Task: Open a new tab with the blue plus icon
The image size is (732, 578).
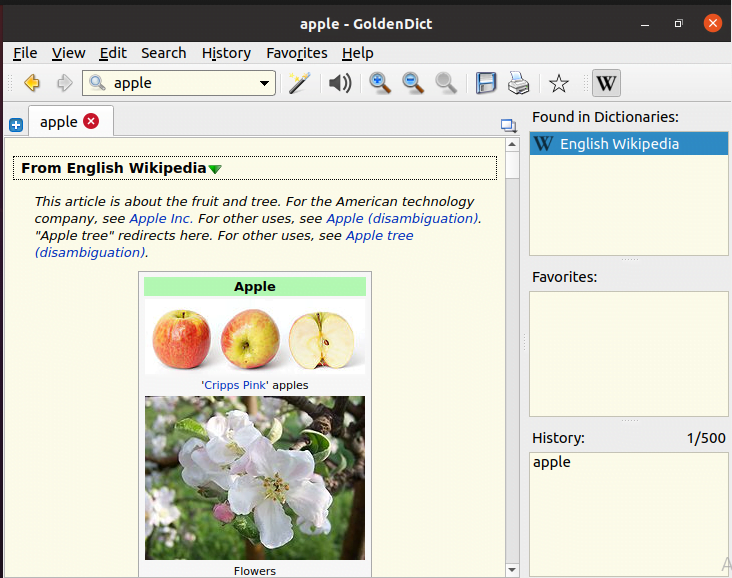Action: (x=16, y=125)
